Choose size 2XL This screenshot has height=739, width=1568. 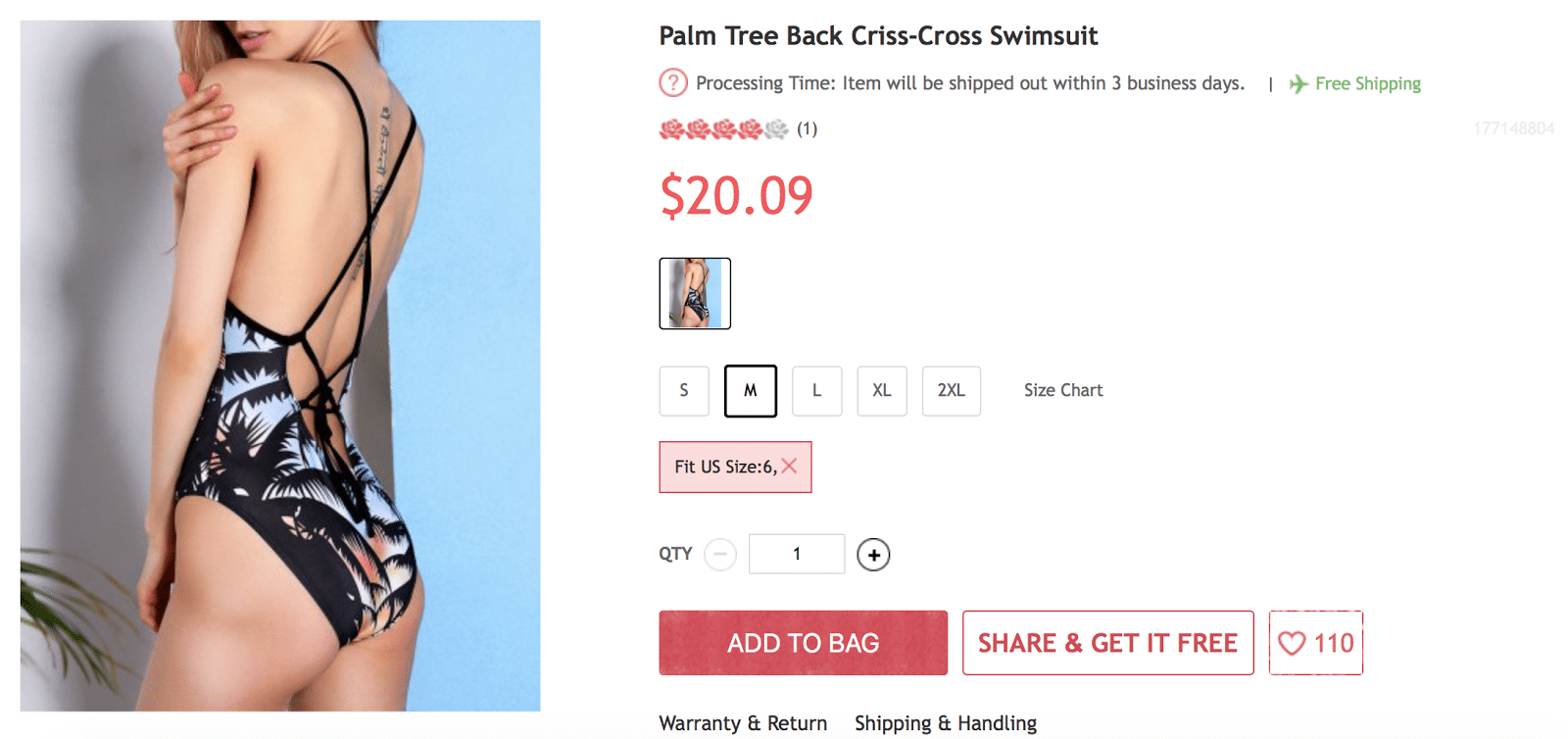951,391
